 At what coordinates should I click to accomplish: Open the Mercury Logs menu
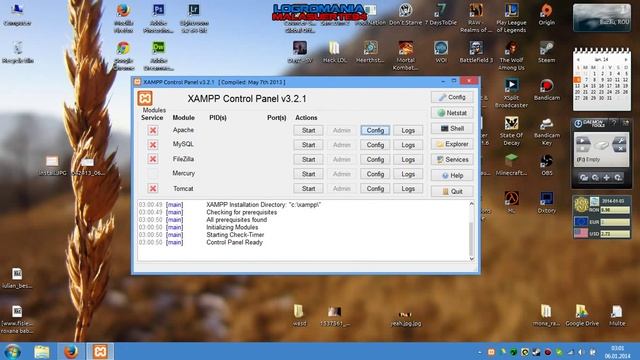click(x=408, y=174)
